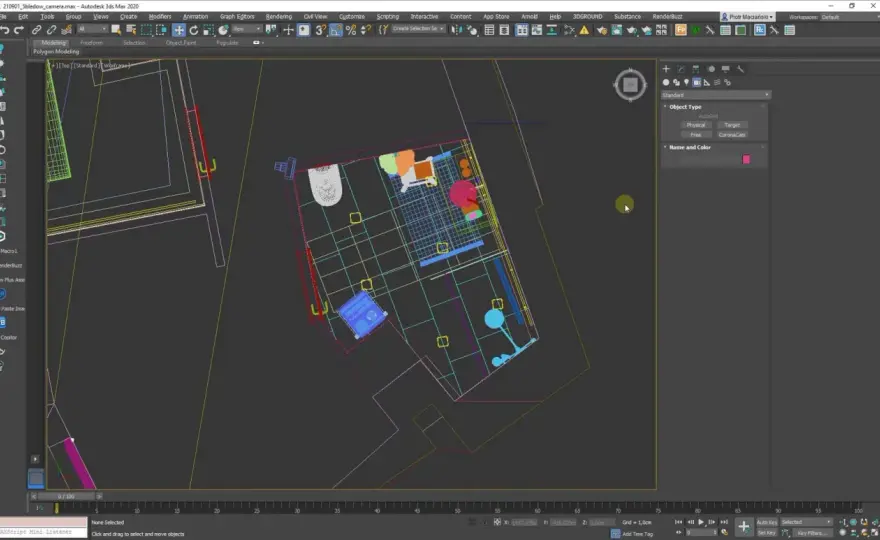Screen dimensions: 880x540
Task: Pick Rectangular Selection Region tool
Action: [146, 30]
